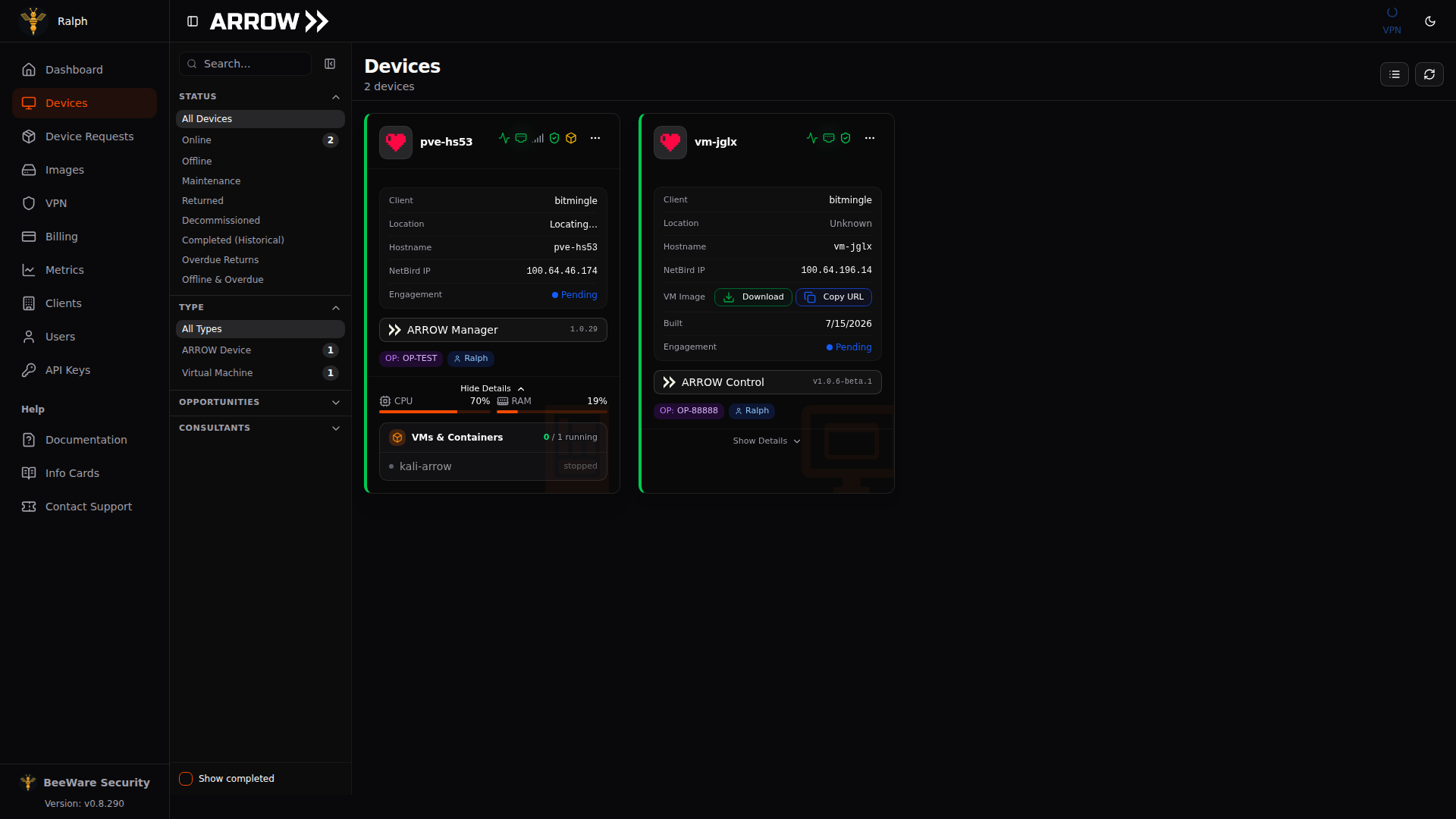Download the vm-jglx VM image
1456x819 pixels.
(x=753, y=297)
